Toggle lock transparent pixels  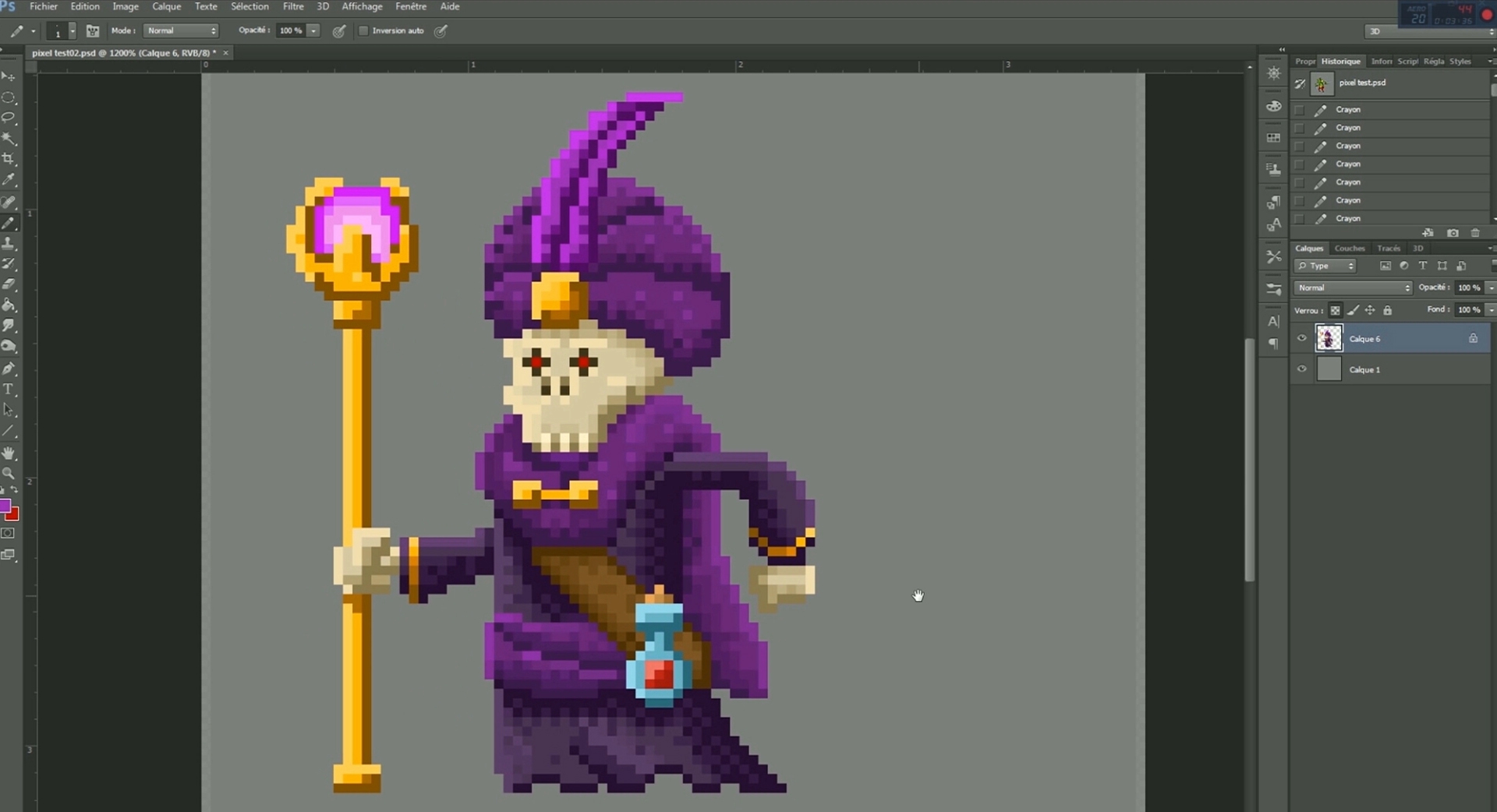pos(1335,310)
